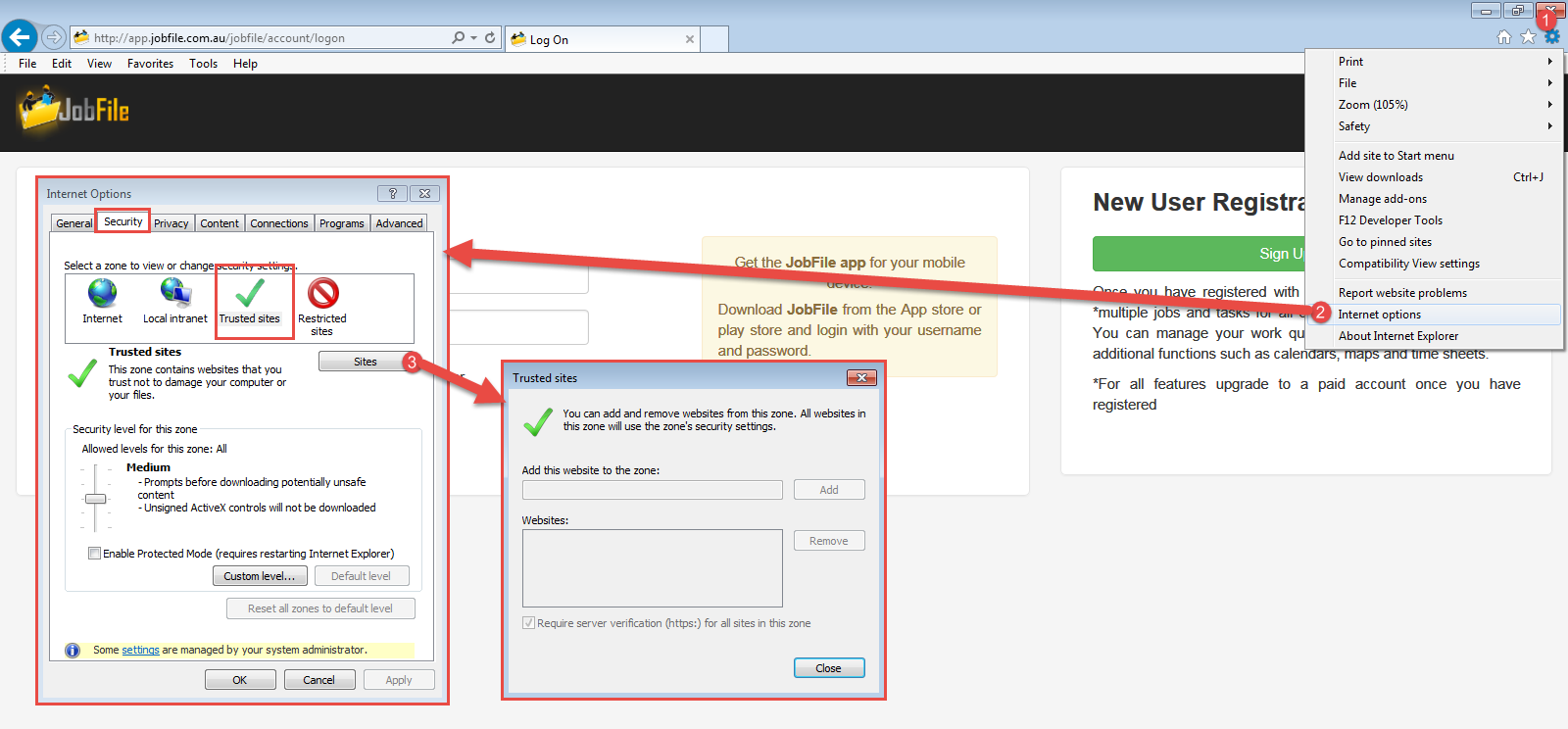This screenshot has height=729, width=1568.
Task: Click the Internet Options help question button
Action: pyautogui.click(x=392, y=194)
